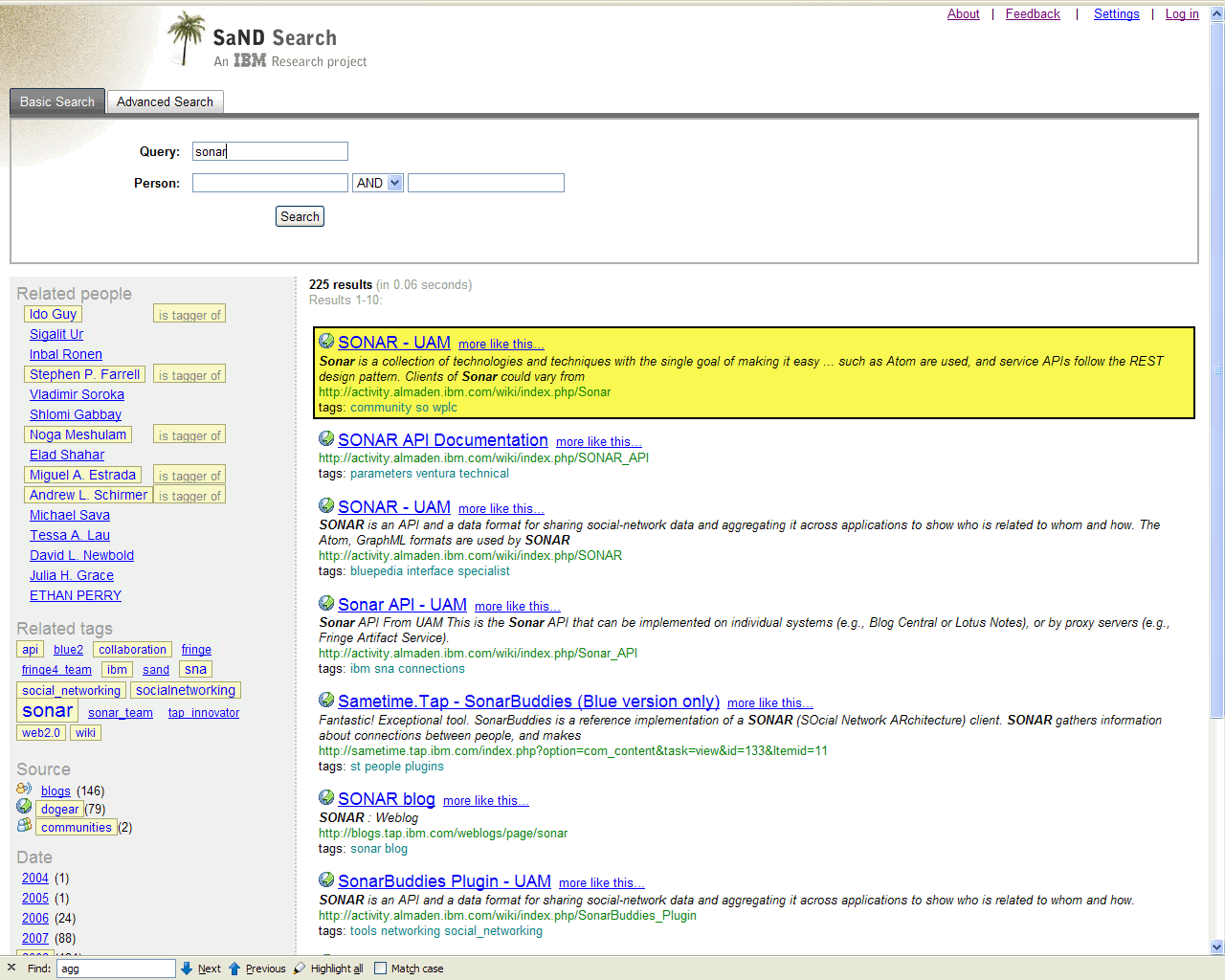
Task: Click the scroll down arrow
Action: point(1217,947)
